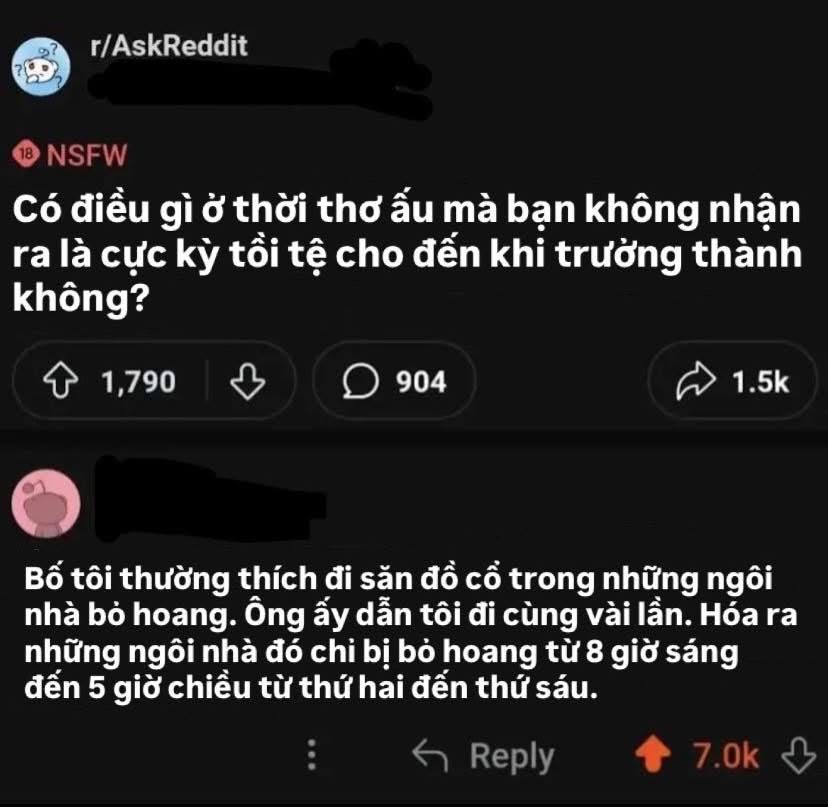The image size is (828, 807).
Task: Click the 1.5k share count button
Action: (x=732, y=381)
